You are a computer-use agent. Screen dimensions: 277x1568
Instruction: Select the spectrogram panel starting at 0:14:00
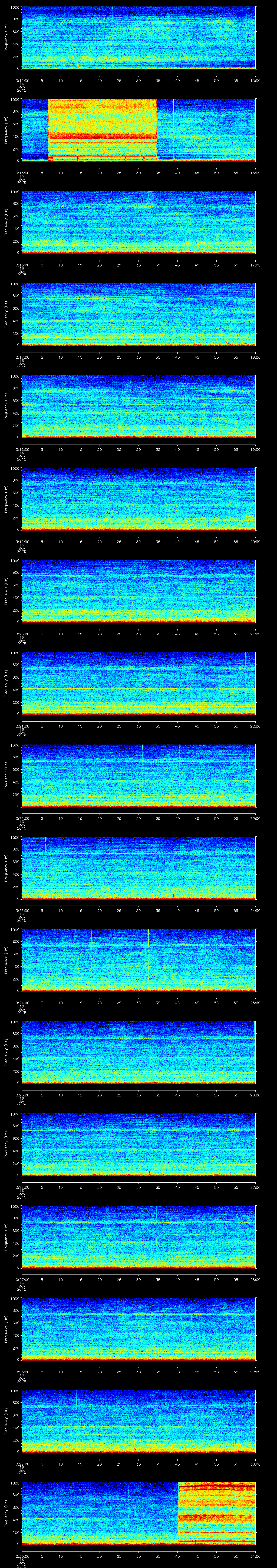pos(139,38)
